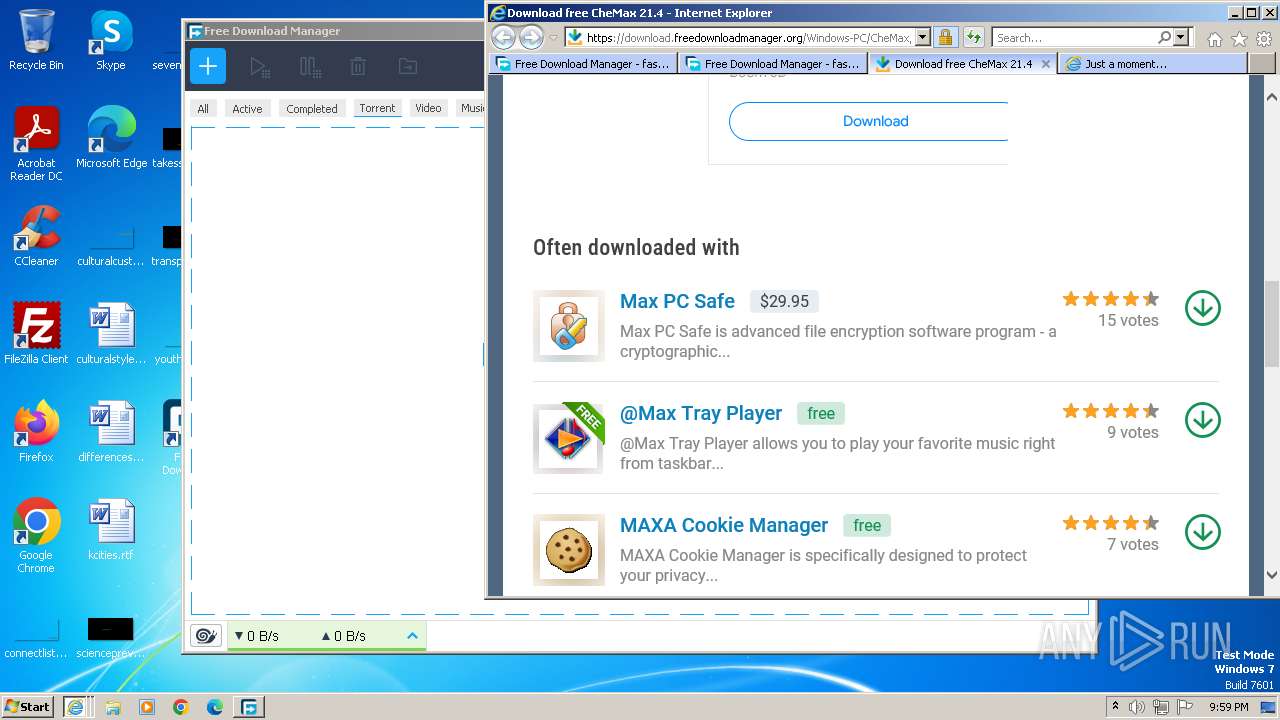Click the Download button for CheMax
1280x720 pixels.
coord(868,121)
